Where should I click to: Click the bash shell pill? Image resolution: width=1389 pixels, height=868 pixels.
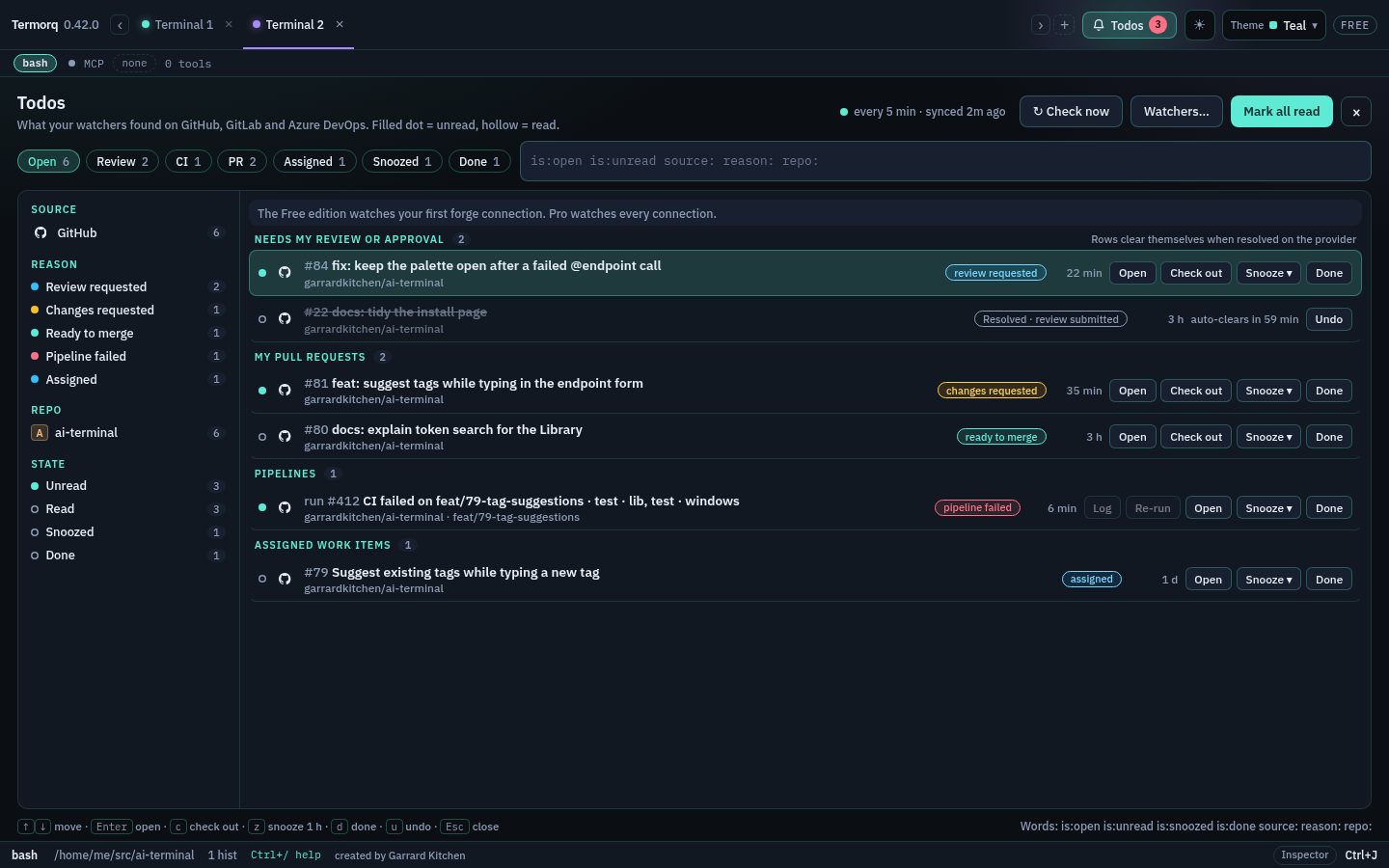pyautogui.click(x=35, y=64)
